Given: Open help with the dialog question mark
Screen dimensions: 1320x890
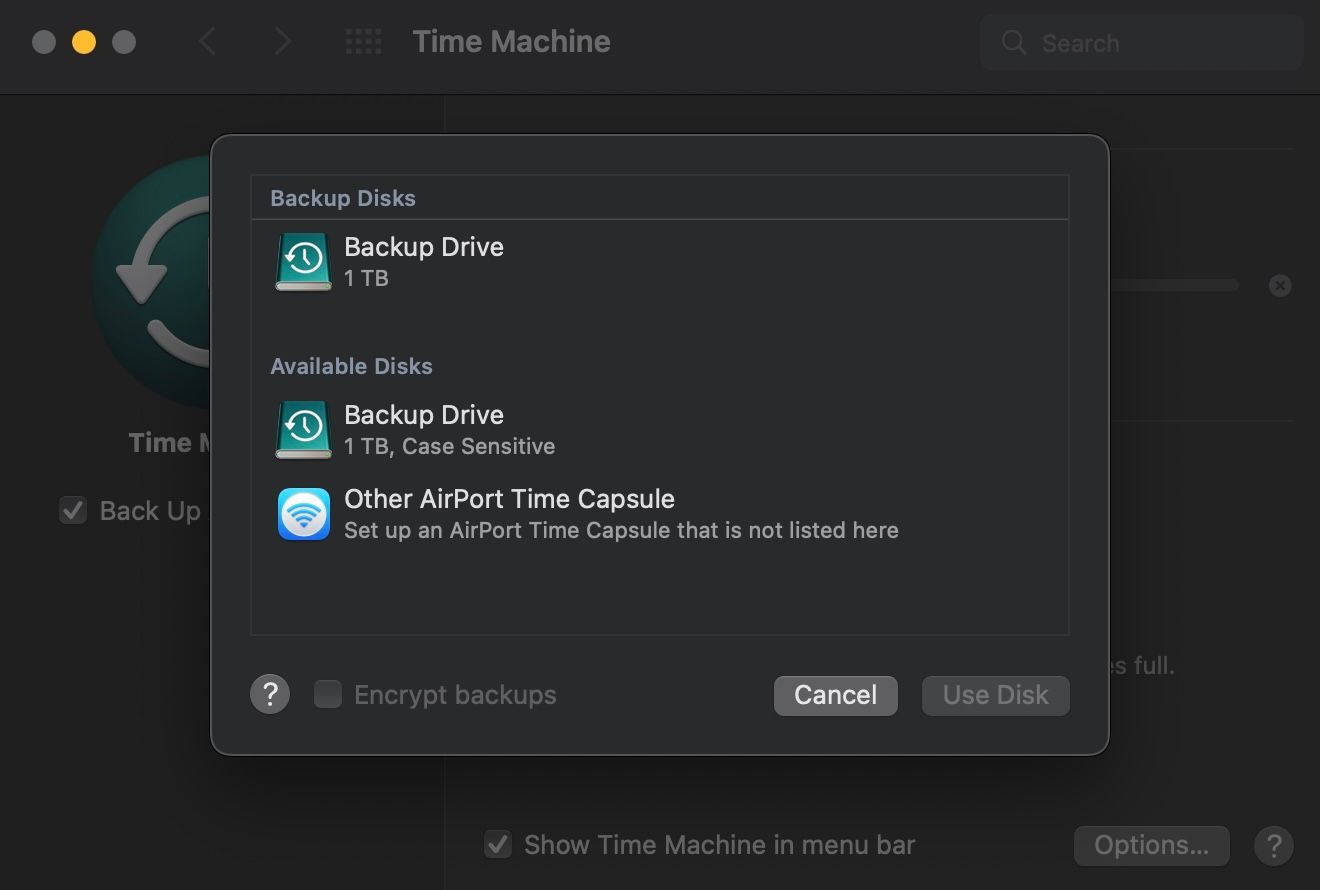Looking at the screenshot, I should tap(270, 694).
